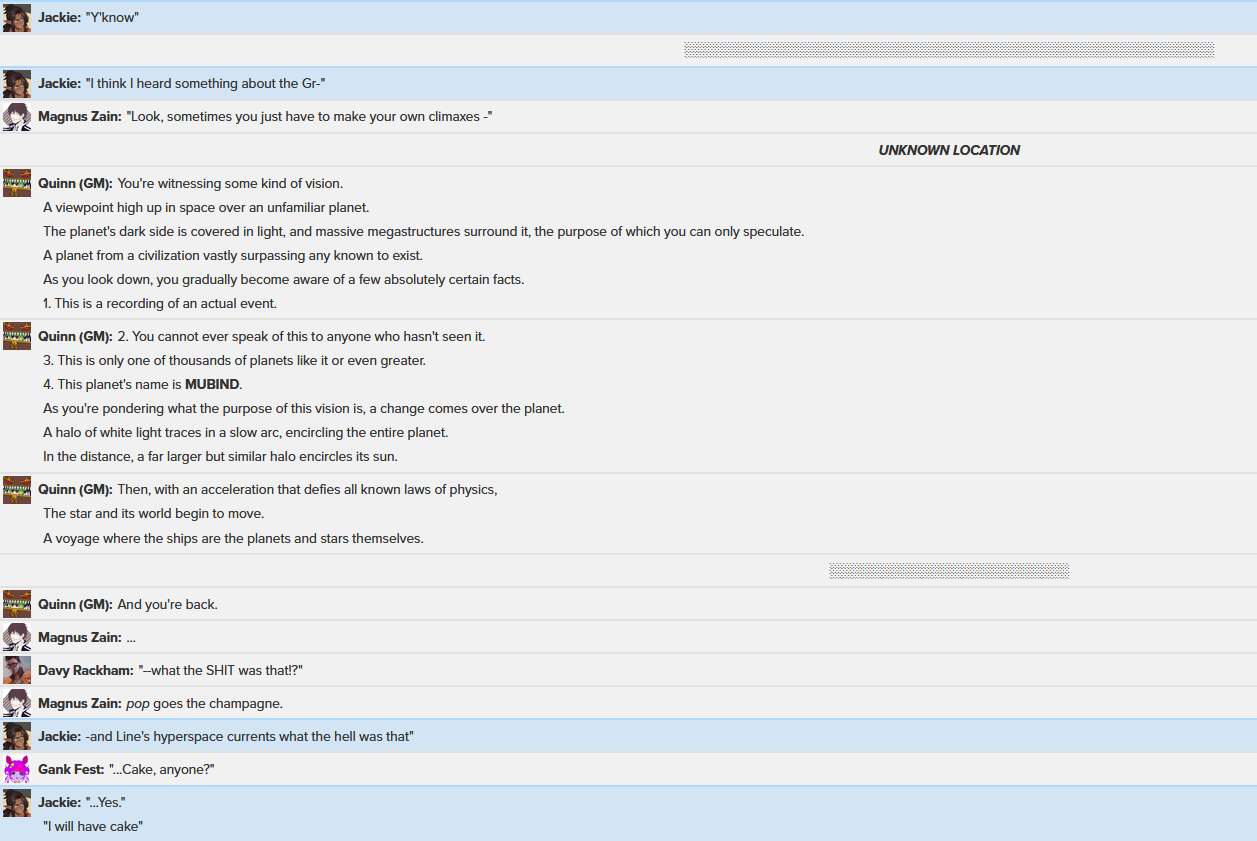
Task: Click the line "A viewpoint high up in space"
Action: pos(206,207)
